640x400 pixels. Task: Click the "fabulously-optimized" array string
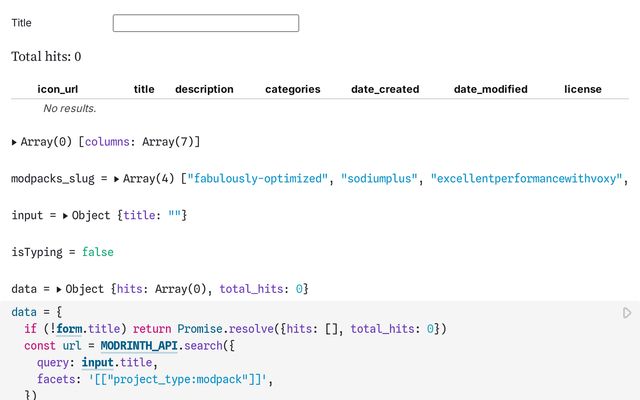click(262, 179)
